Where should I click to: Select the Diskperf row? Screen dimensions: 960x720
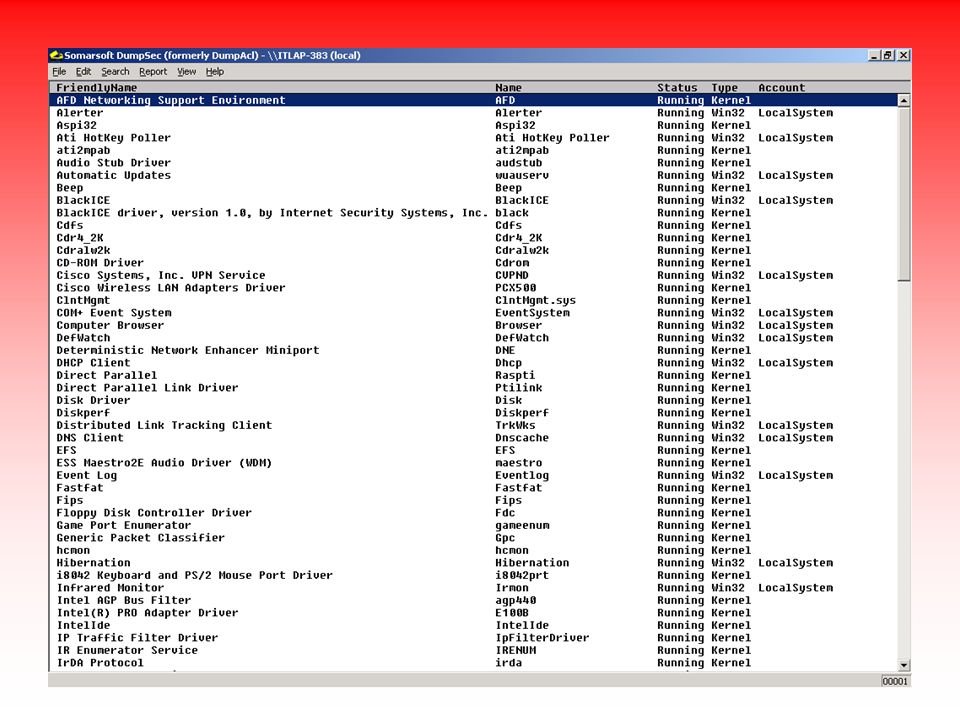tap(473, 413)
